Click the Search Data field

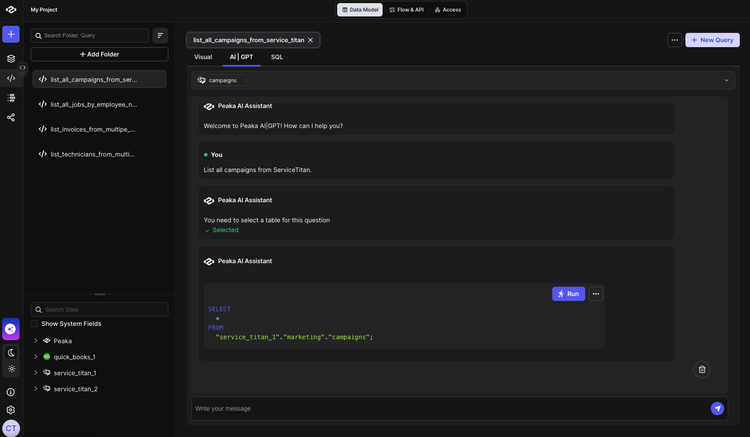pos(99,309)
